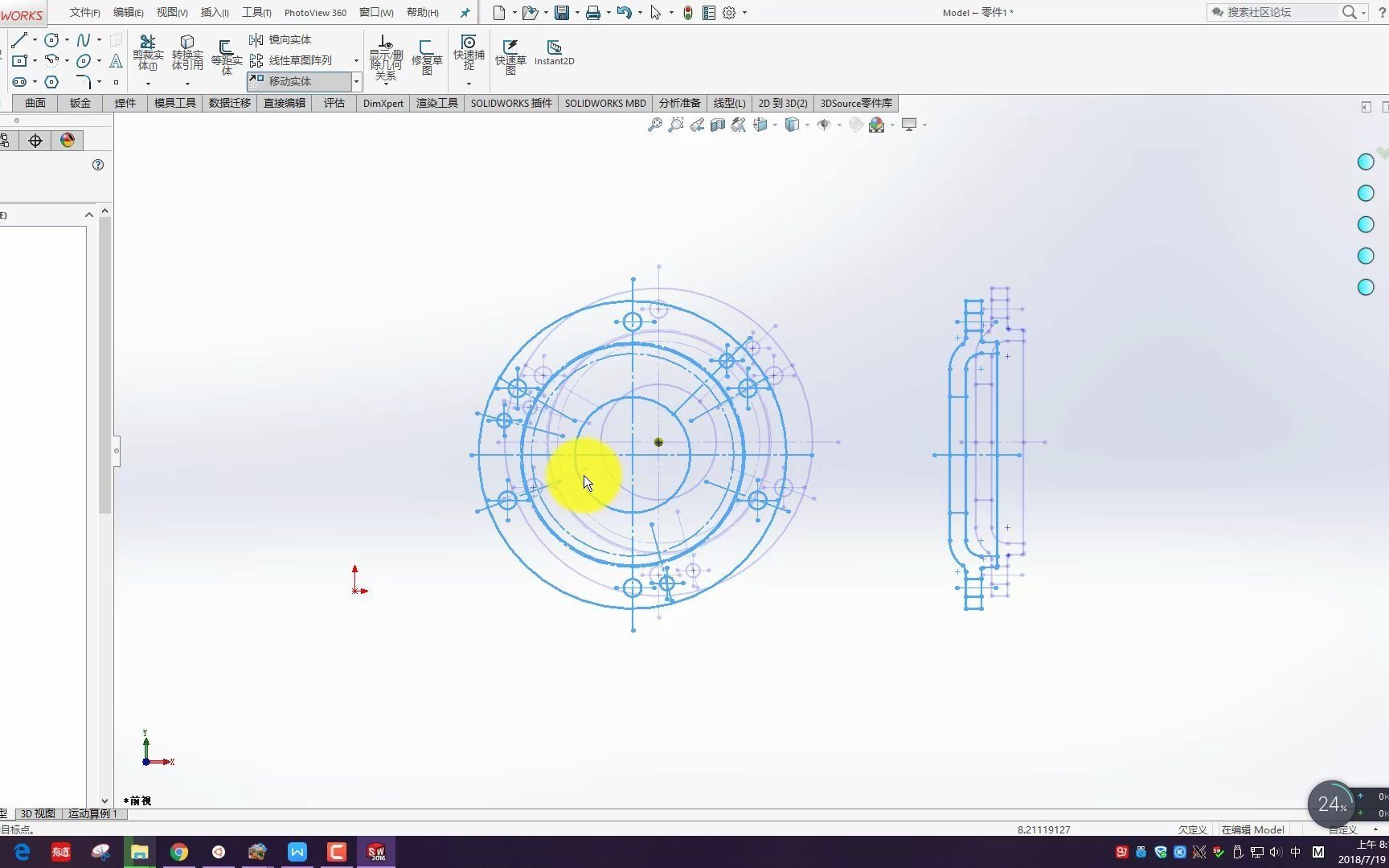Click 镜向实体 mirror entities

coord(281,39)
